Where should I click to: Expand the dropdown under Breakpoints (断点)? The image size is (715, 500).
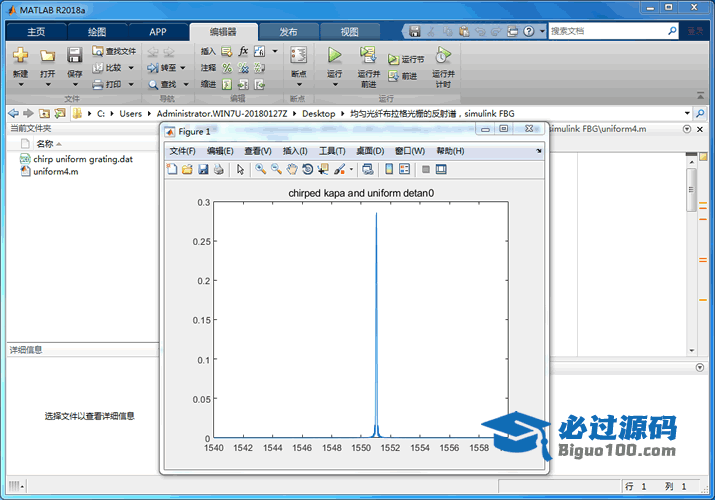299,85
